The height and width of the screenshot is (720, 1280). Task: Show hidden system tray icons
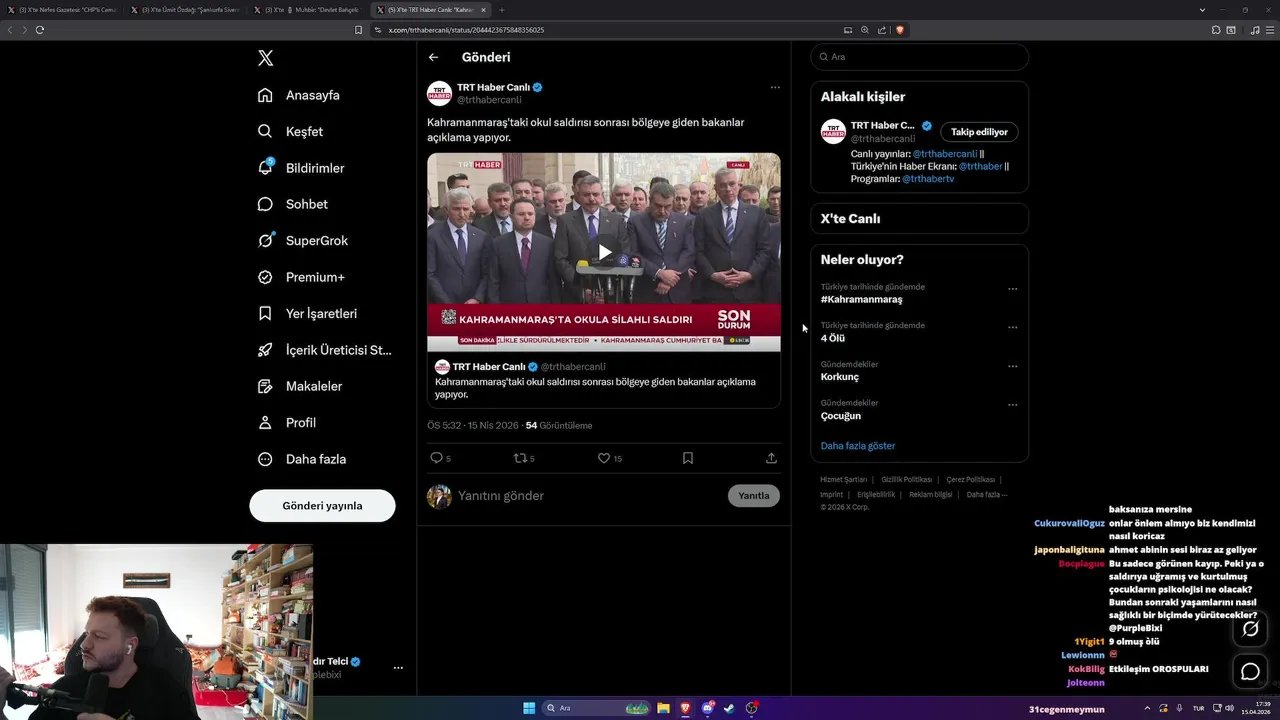[1147, 708]
